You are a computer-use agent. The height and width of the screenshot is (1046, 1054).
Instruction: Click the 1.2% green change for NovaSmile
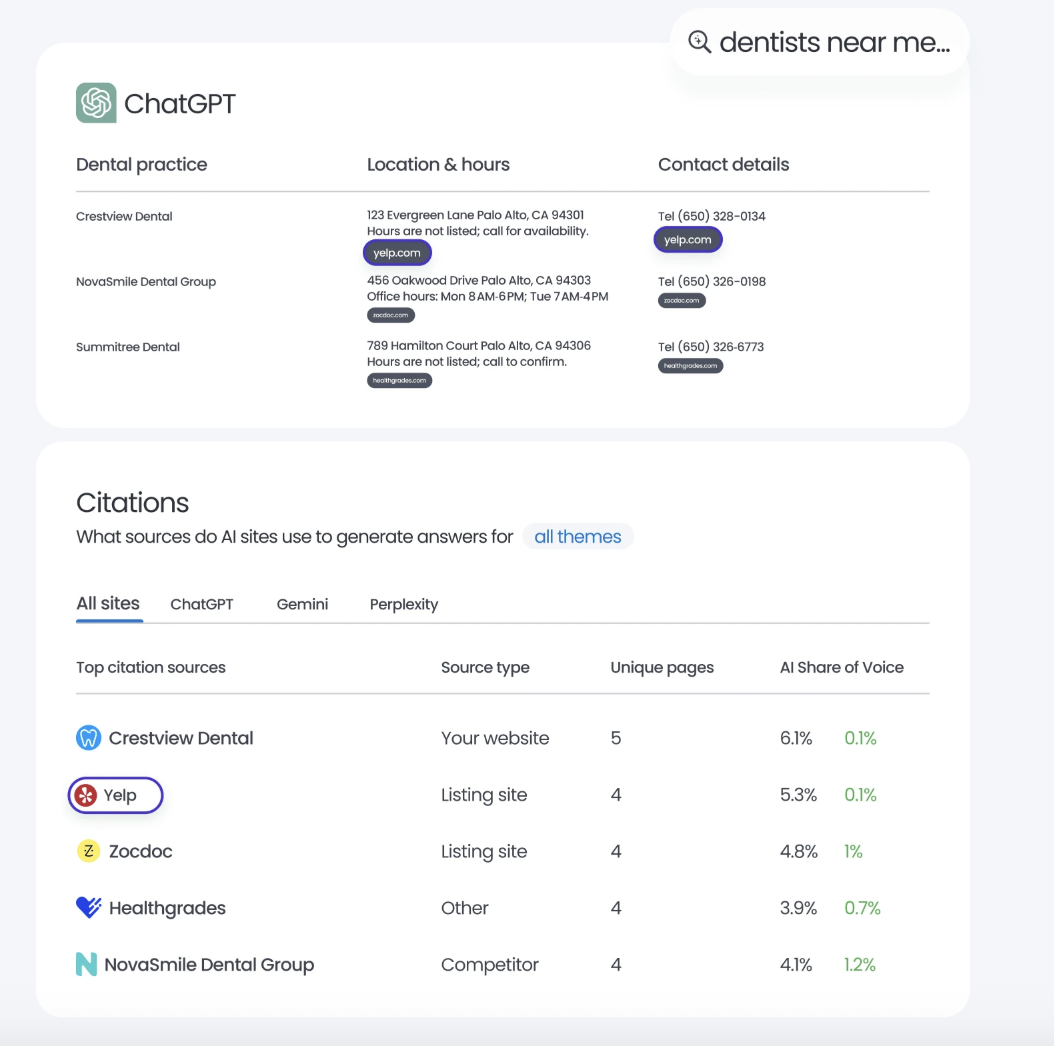[860, 965]
